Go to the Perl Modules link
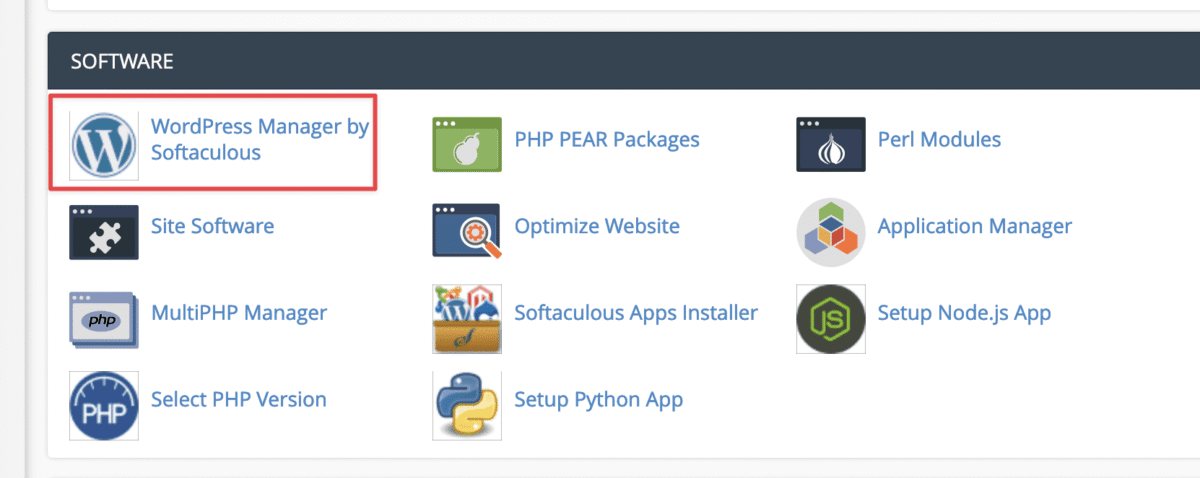 pyautogui.click(x=938, y=139)
